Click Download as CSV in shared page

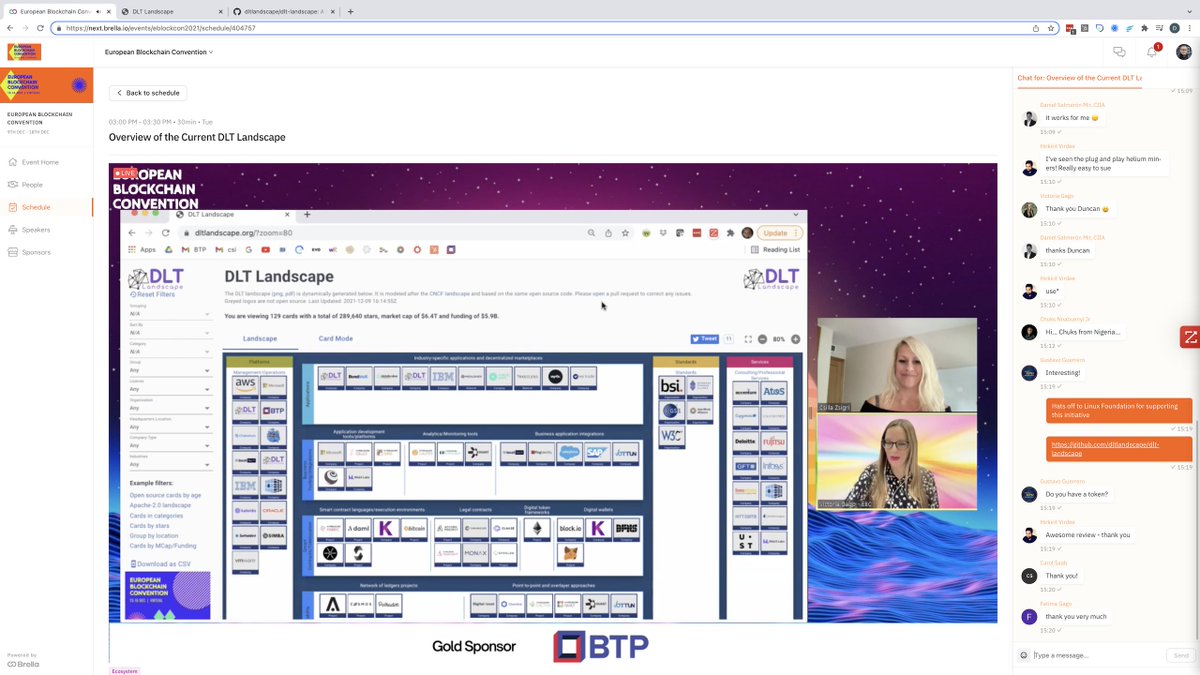161,563
